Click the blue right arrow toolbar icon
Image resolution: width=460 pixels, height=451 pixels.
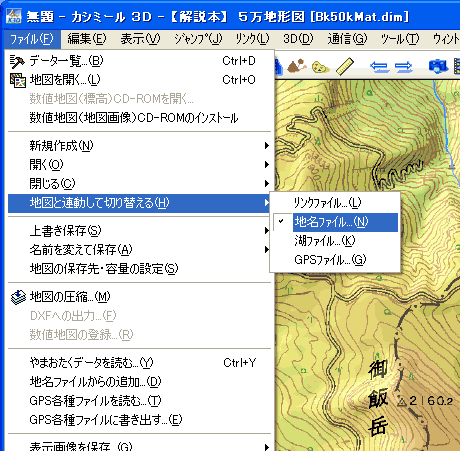pos(404,67)
